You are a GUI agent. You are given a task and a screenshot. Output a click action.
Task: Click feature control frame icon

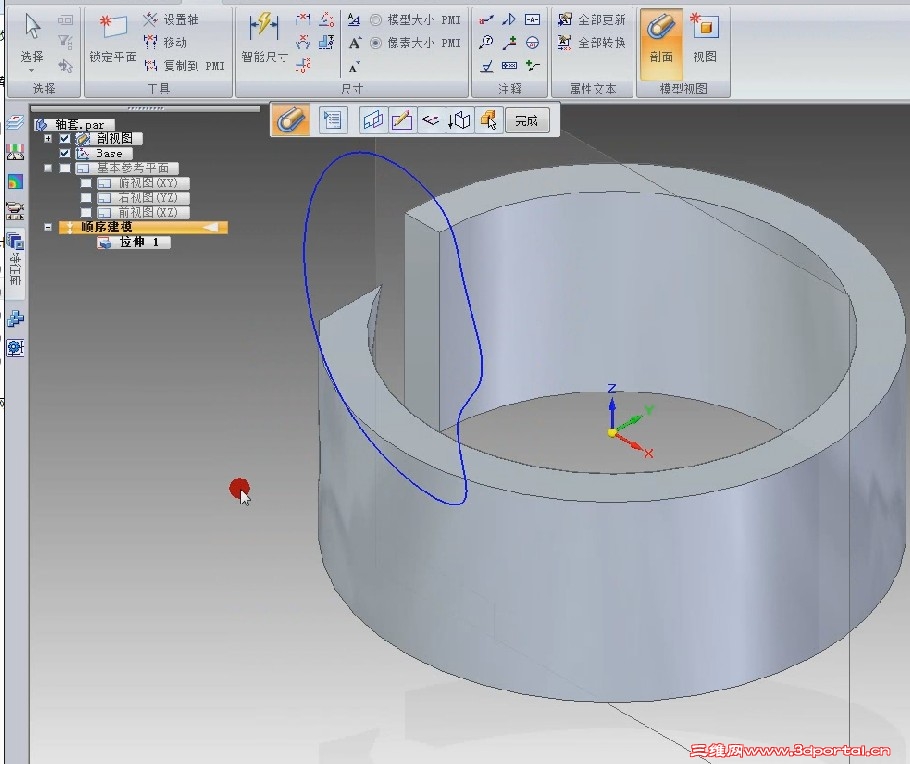[x=509, y=66]
